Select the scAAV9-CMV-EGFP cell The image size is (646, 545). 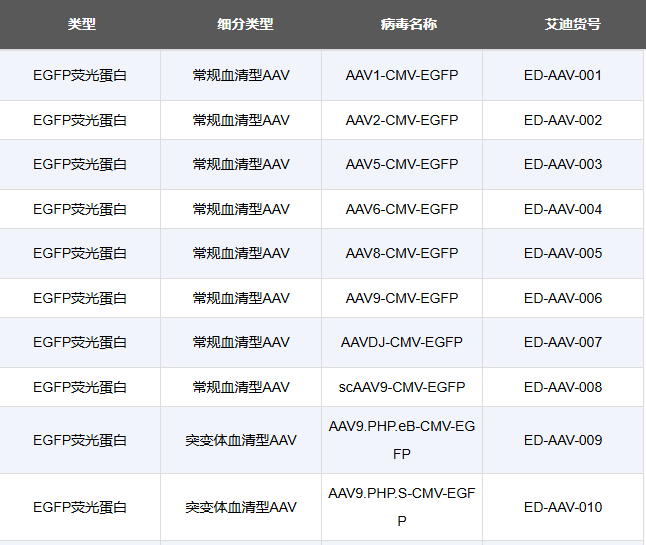tap(402, 387)
